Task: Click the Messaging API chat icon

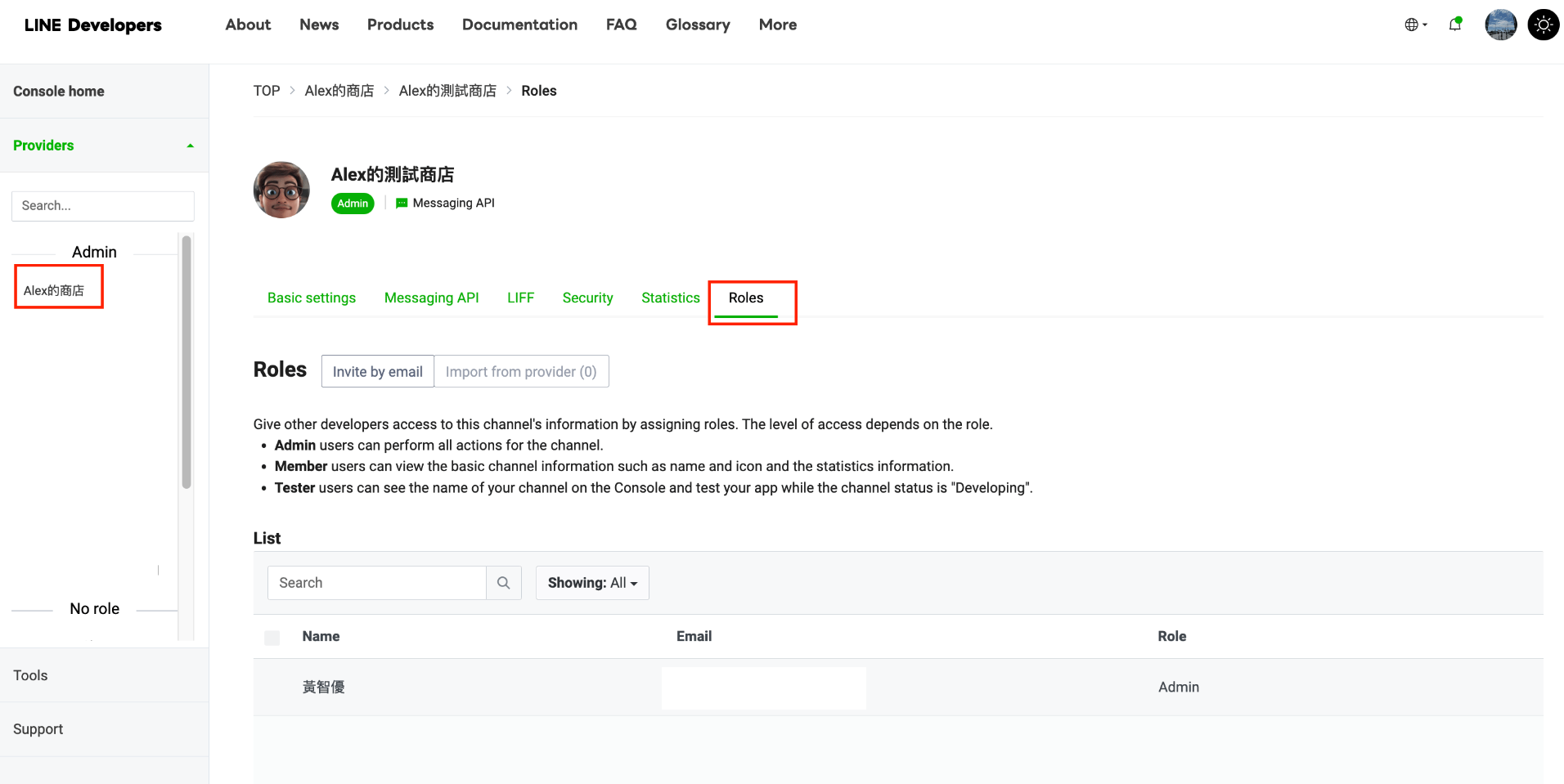Action: tap(402, 203)
